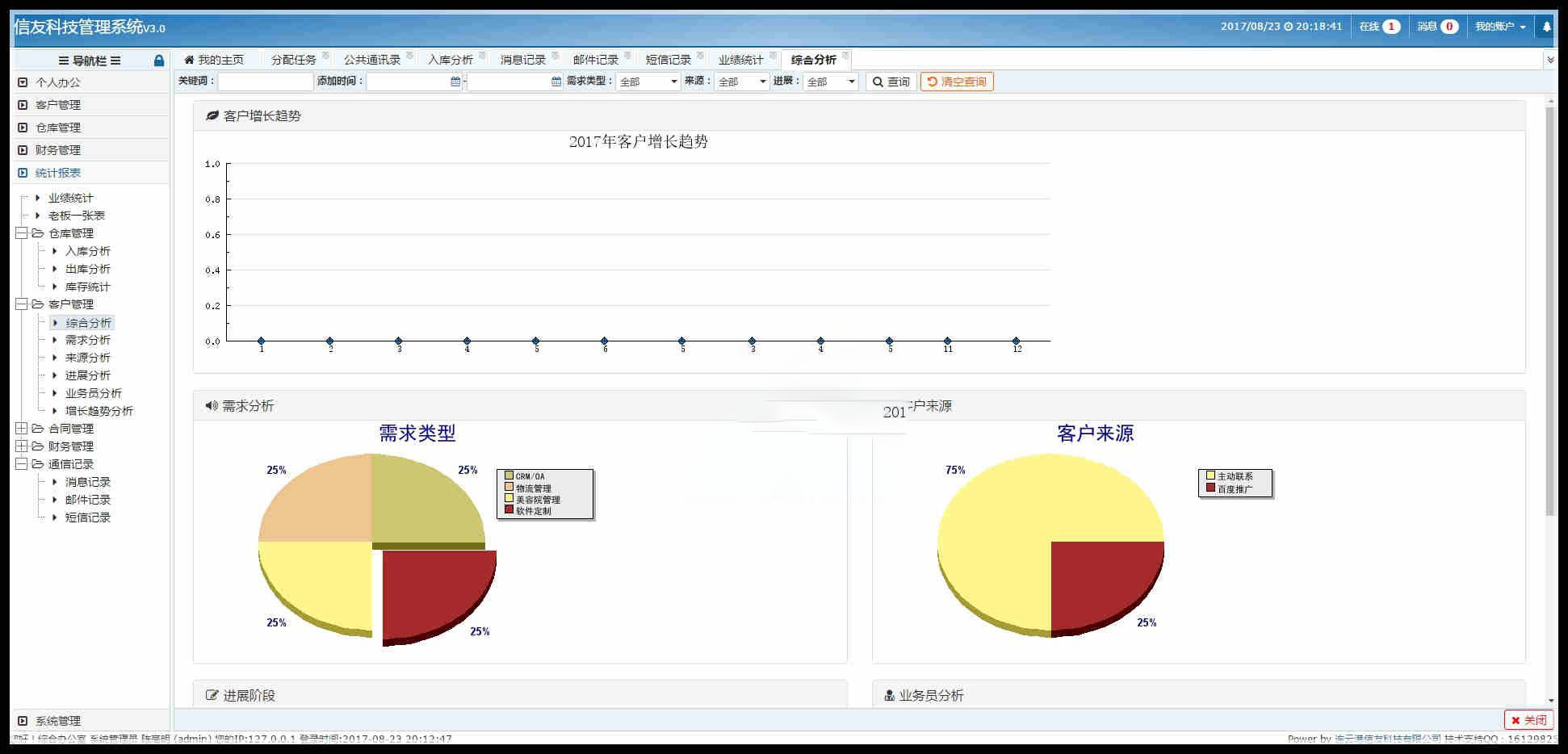The image size is (1568, 754).
Task: Open calendar picker for end date
Action: click(556, 82)
